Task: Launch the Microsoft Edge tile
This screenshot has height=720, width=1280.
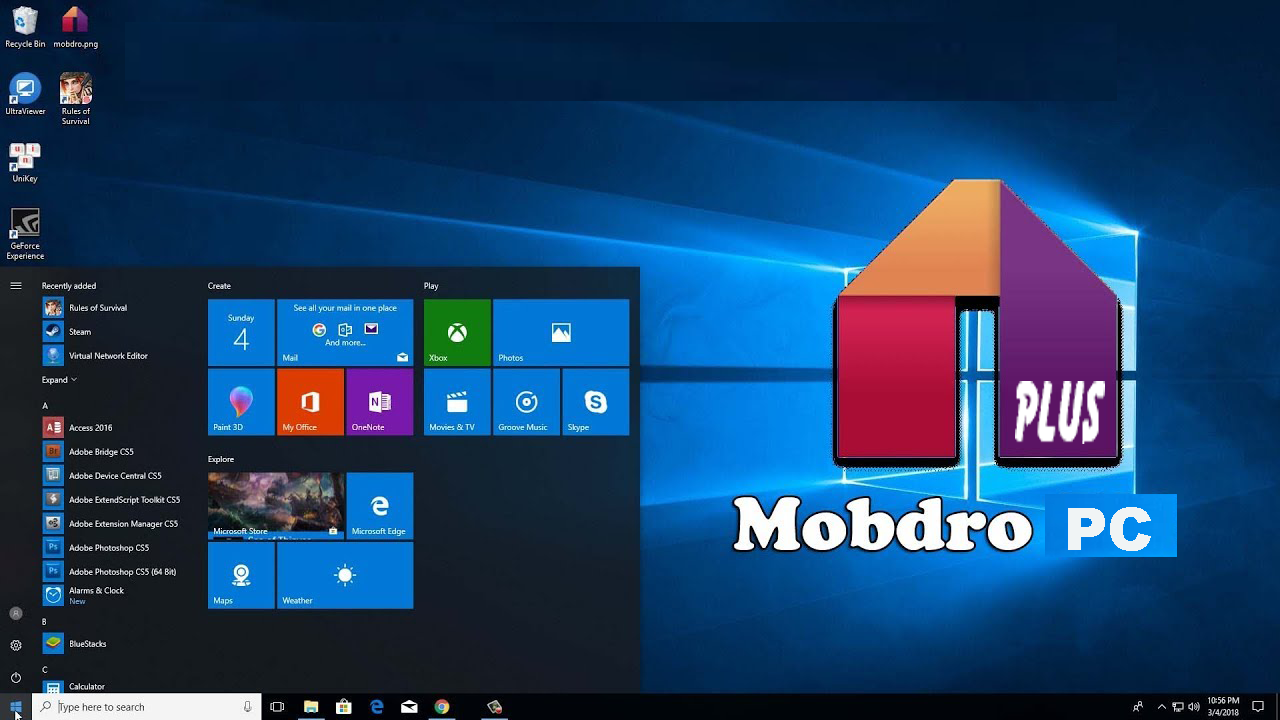Action: (x=380, y=506)
